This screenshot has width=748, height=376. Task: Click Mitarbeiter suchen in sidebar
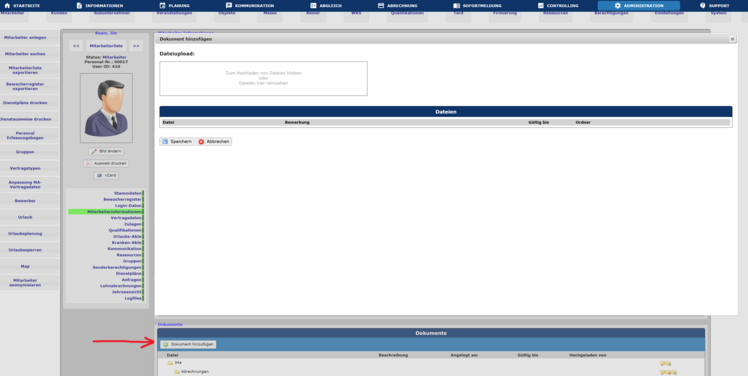tap(30, 54)
